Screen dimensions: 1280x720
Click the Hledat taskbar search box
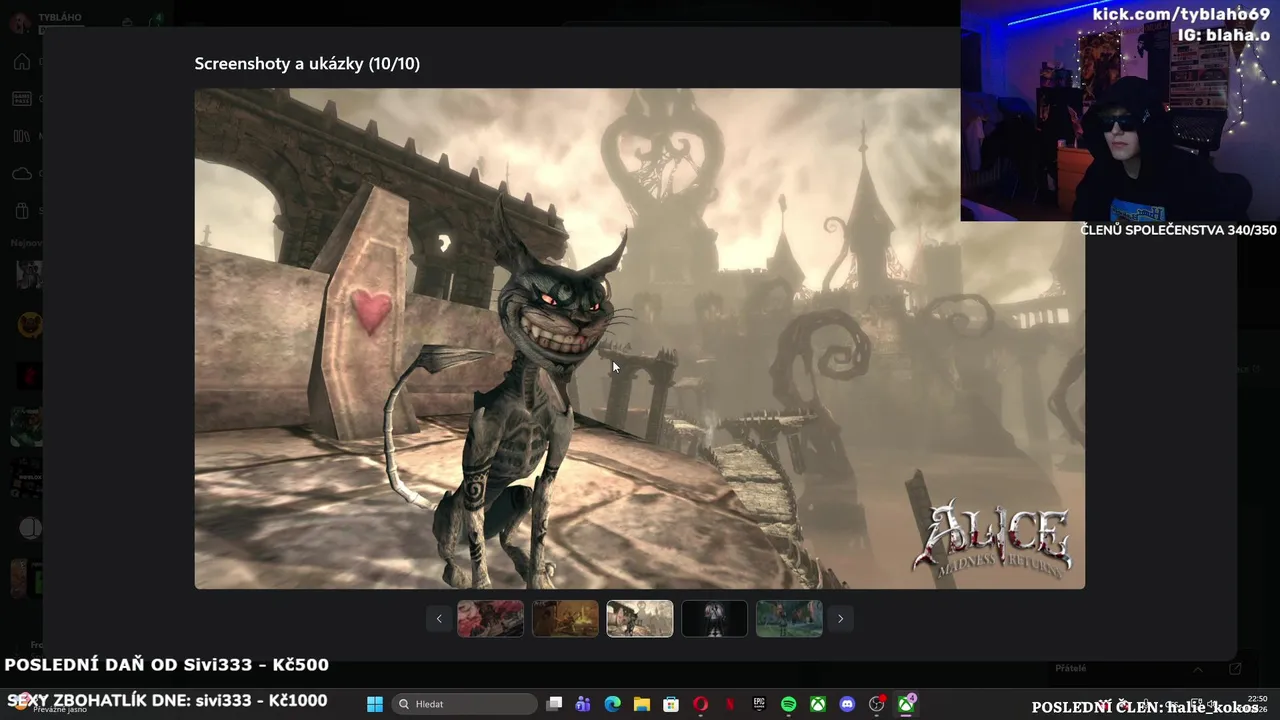pos(464,704)
